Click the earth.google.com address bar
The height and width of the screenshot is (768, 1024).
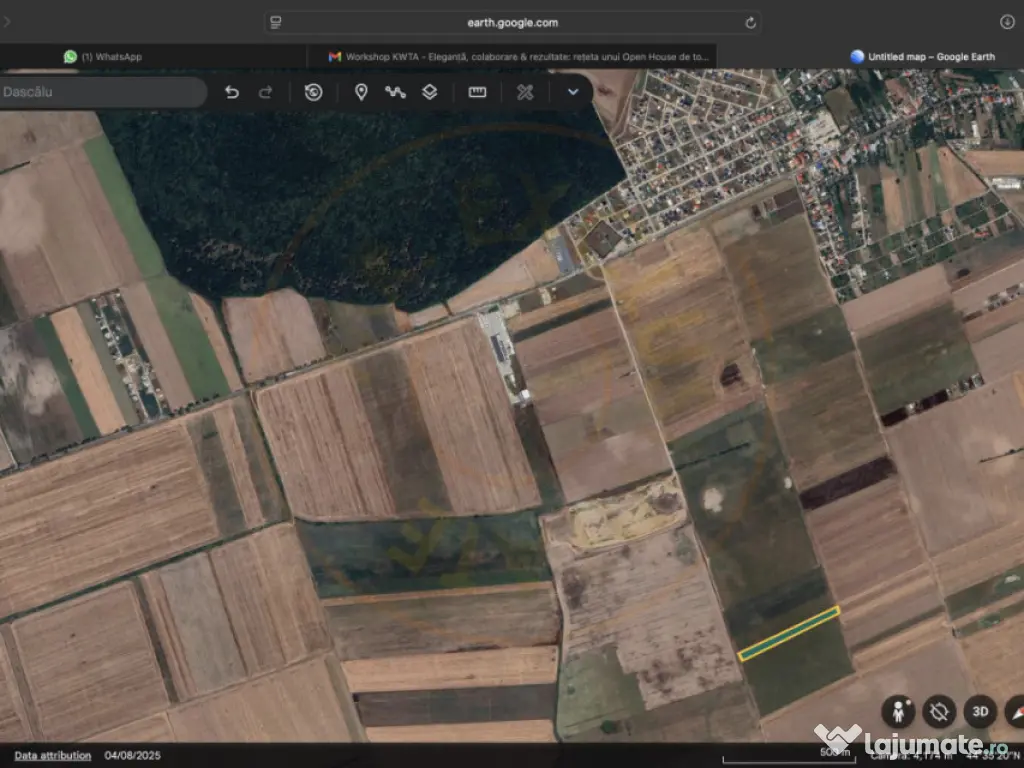tap(512, 22)
